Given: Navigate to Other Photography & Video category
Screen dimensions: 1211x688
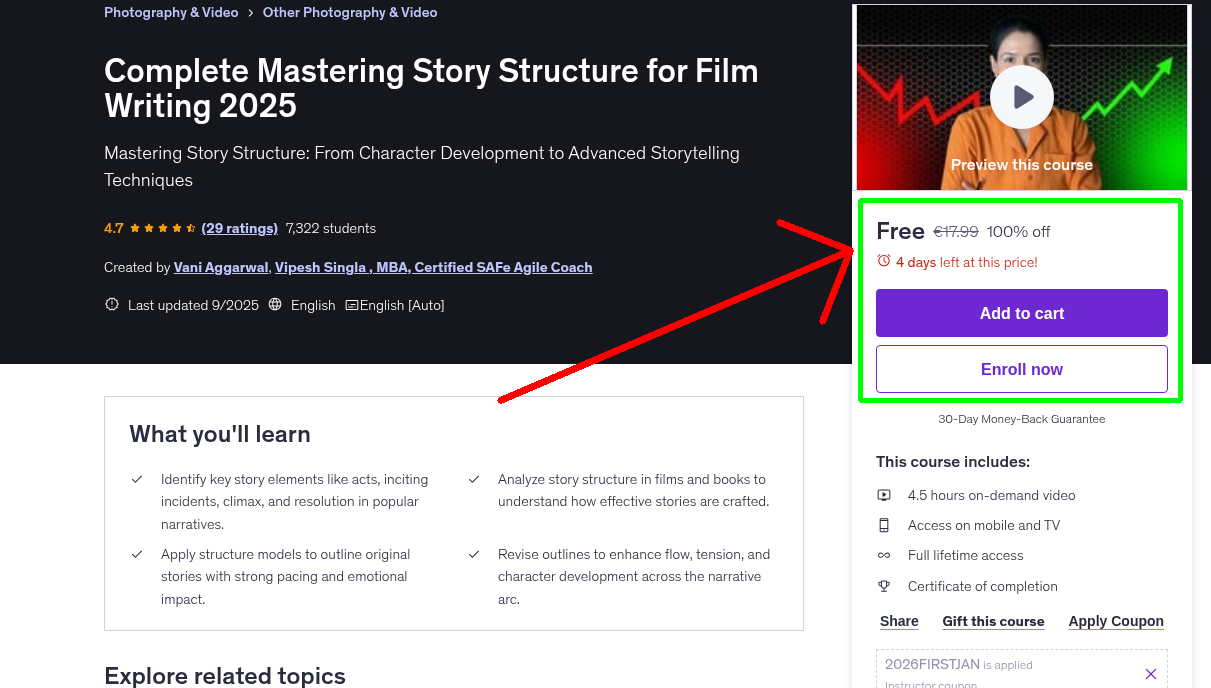Looking at the screenshot, I should click(x=349, y=12).
